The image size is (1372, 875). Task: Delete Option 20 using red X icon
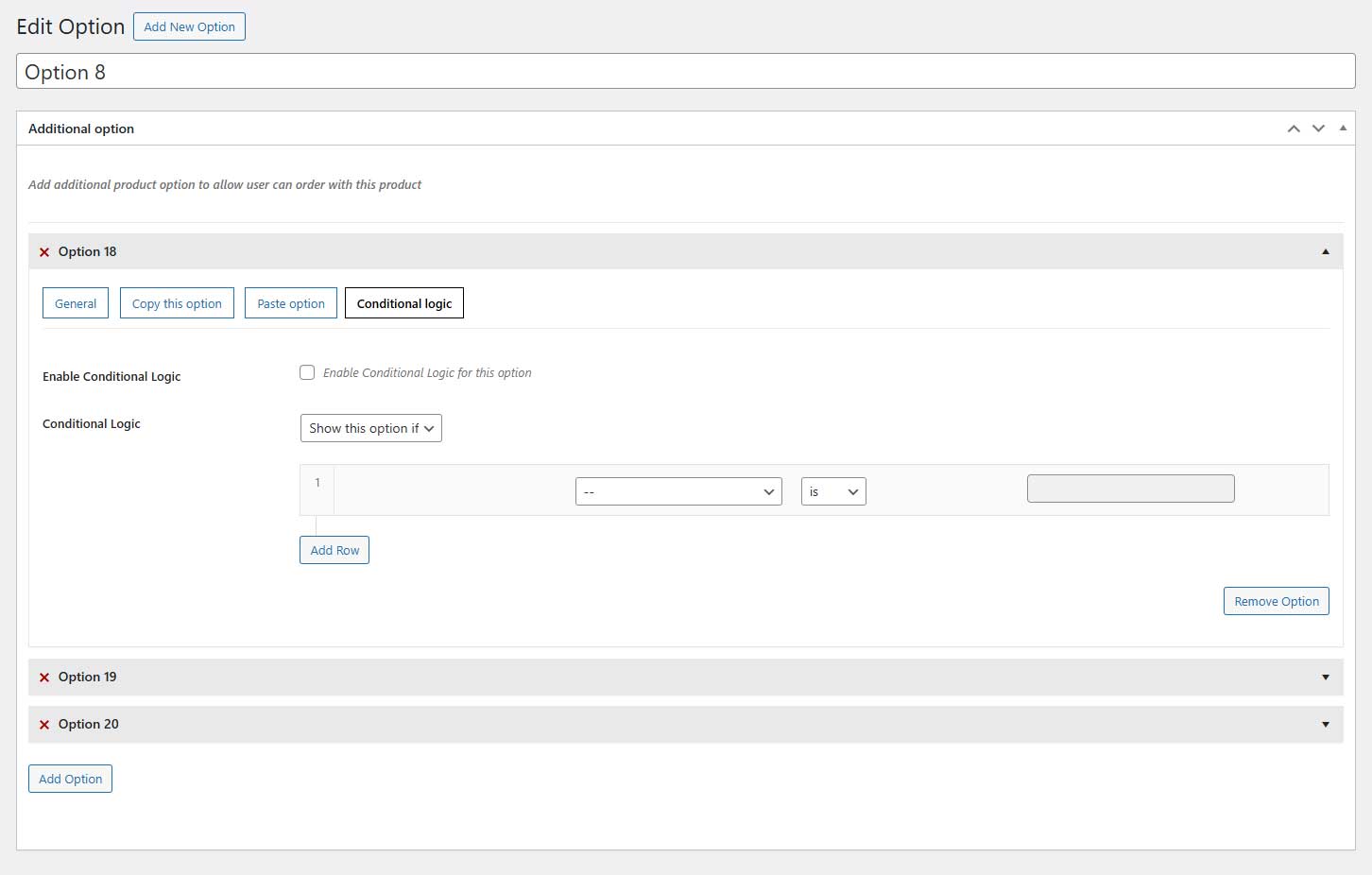tap(44, 725)
